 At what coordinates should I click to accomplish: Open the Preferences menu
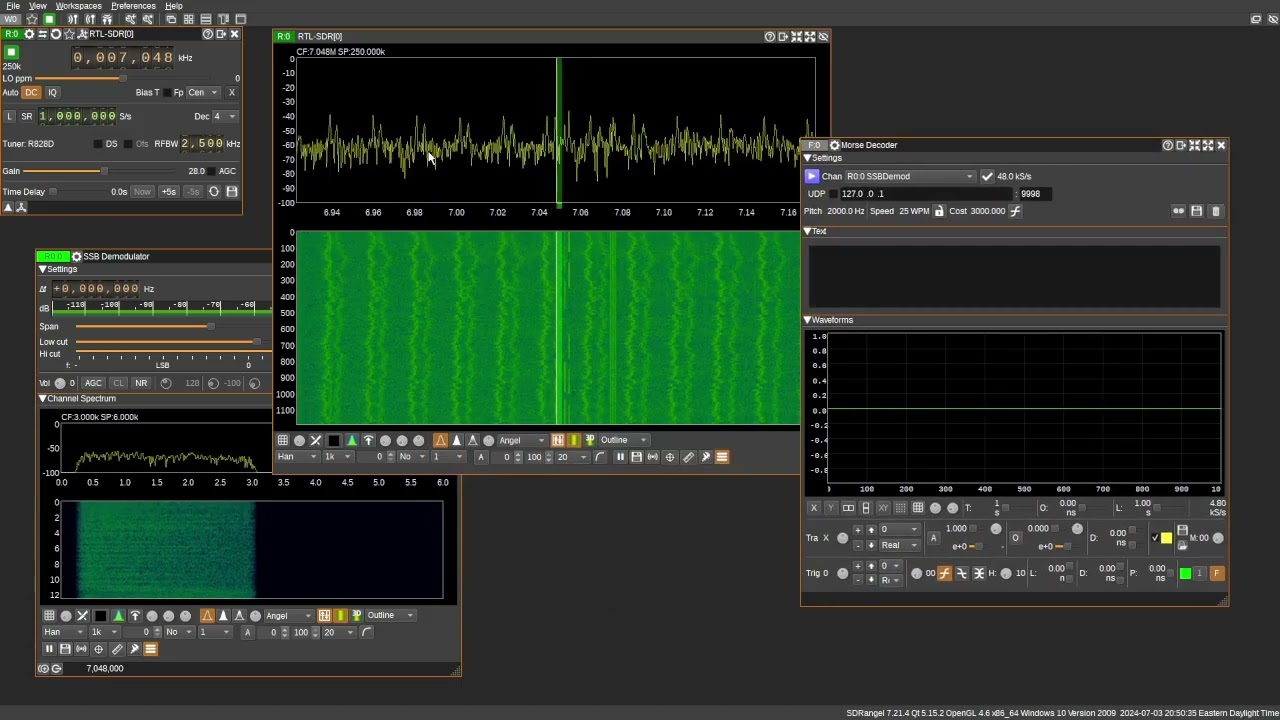coord(133,6)
